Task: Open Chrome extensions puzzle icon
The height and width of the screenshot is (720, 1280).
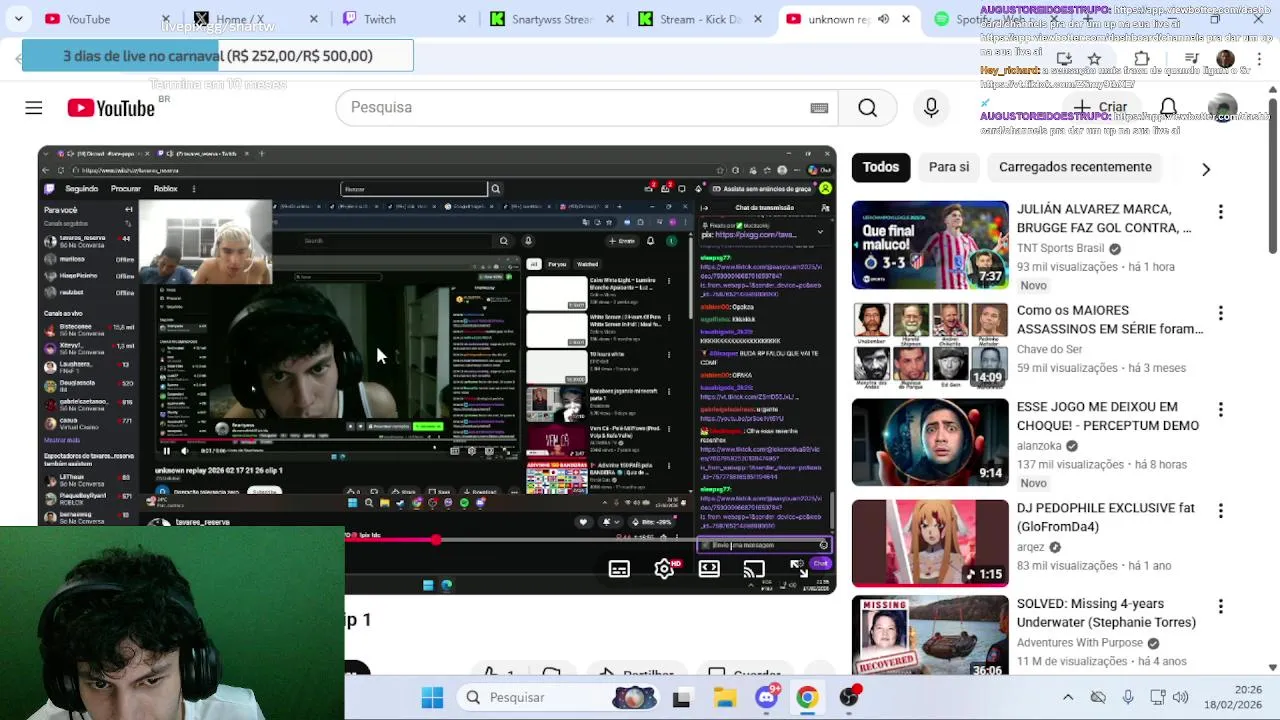Action: 1142,59
